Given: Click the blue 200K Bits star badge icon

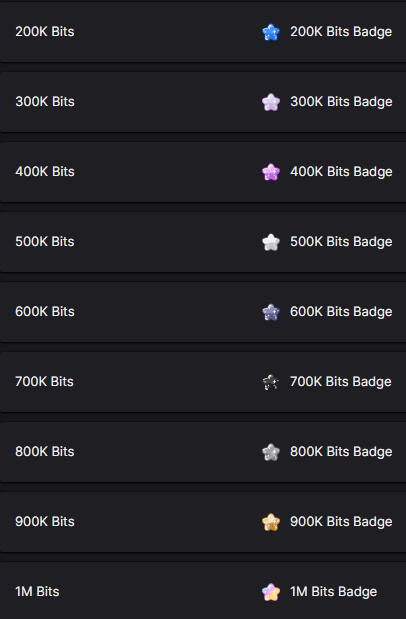Looking at the screenshot, I should coord(271,32).
